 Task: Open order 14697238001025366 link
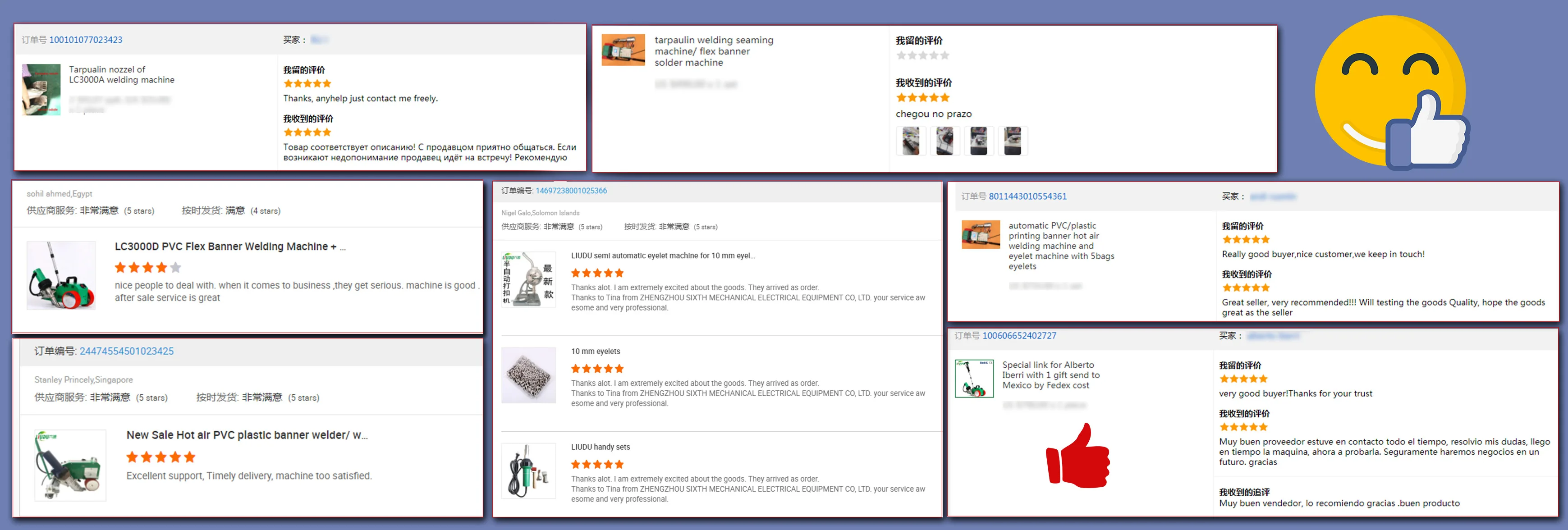[571, 191]
